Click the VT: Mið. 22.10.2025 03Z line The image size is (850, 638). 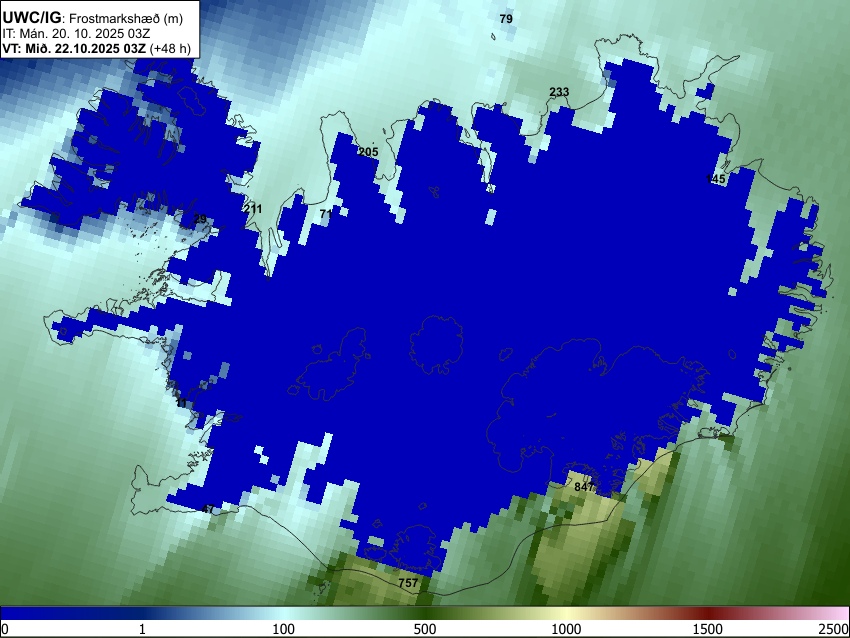pos(96,49)
